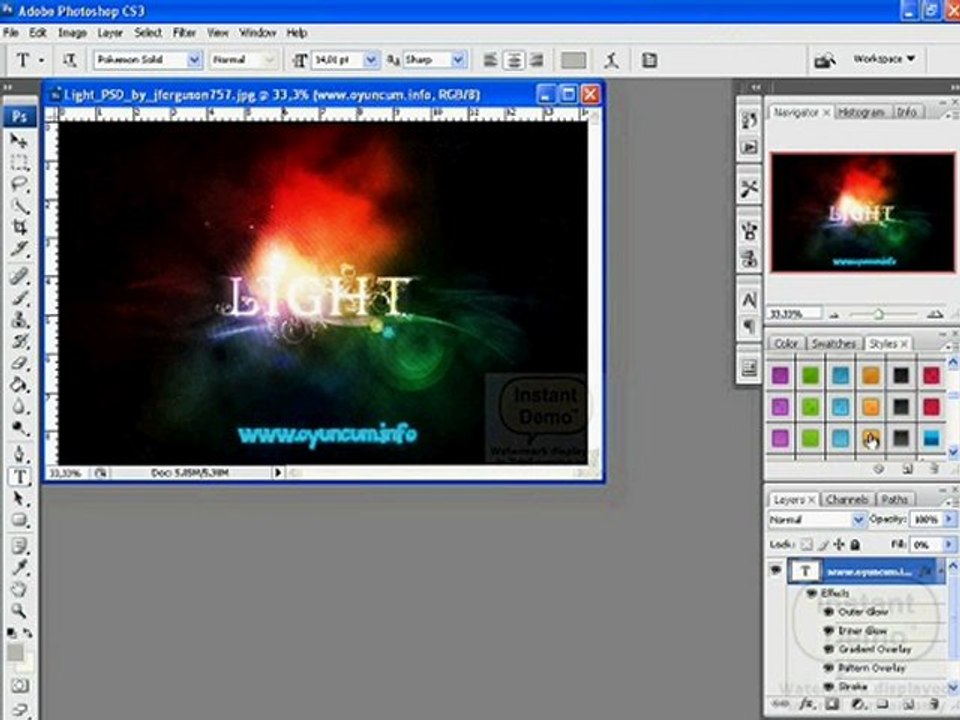Screen dimensions: 960x720
Task: Align text left in options bar
Action: click(490, 60)
